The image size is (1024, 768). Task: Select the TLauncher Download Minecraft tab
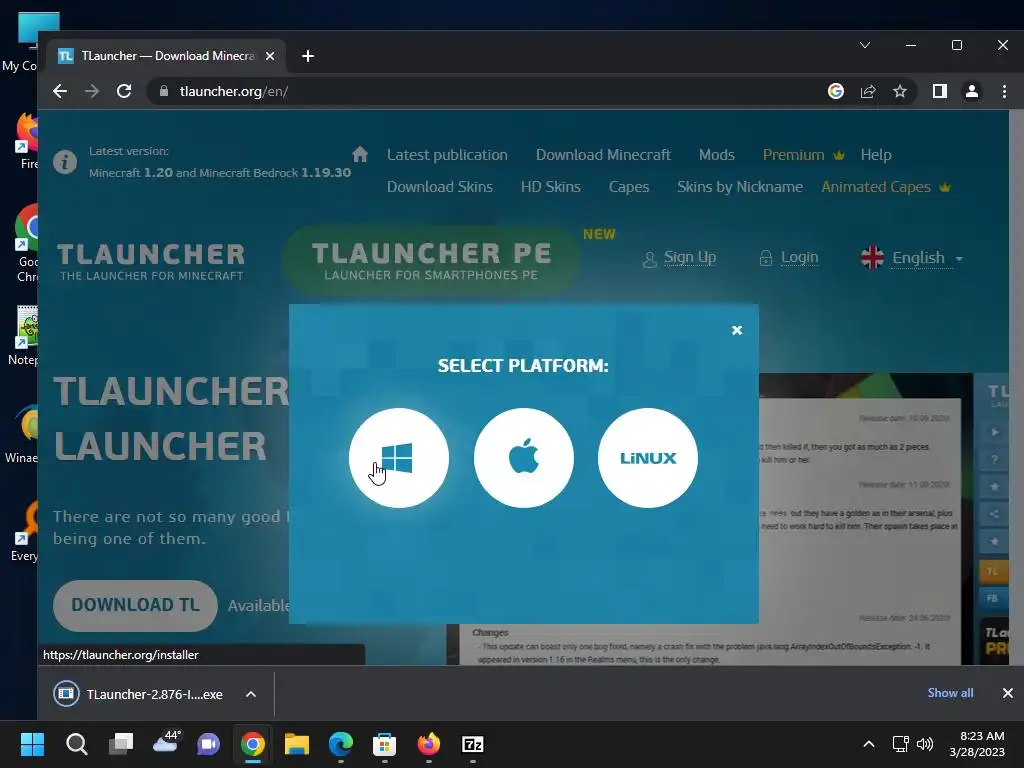pos(167,56)
